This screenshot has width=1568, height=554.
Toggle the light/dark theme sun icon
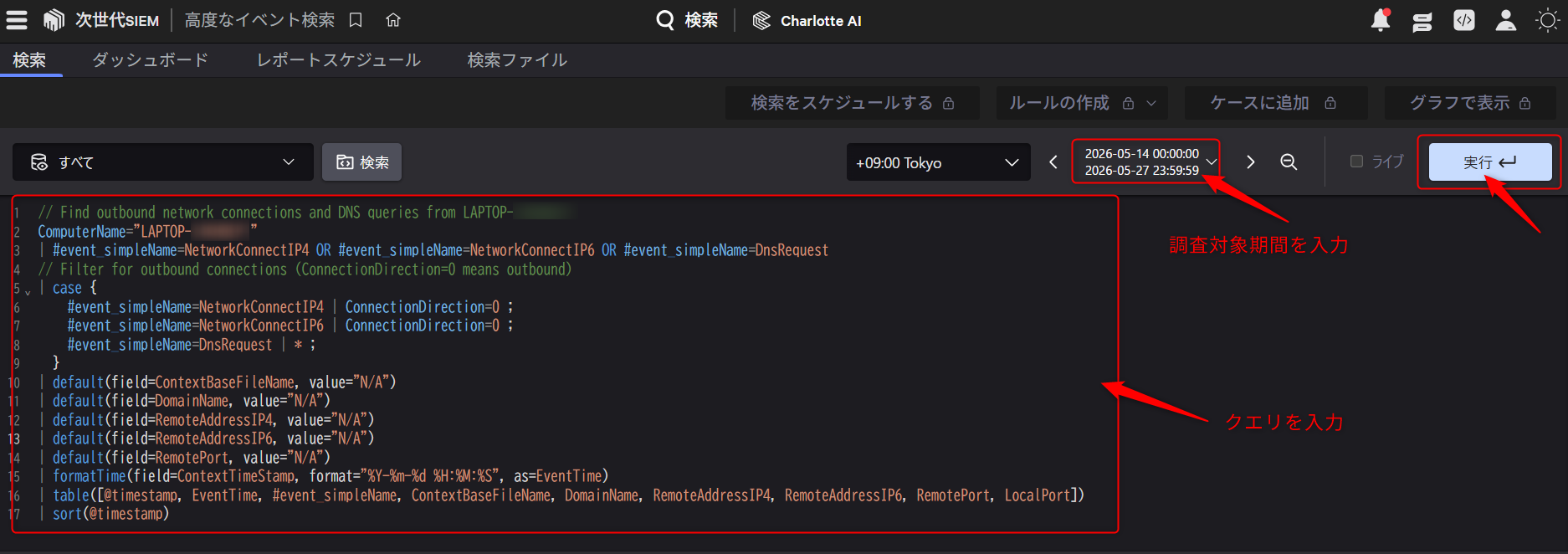(1548, 20)
